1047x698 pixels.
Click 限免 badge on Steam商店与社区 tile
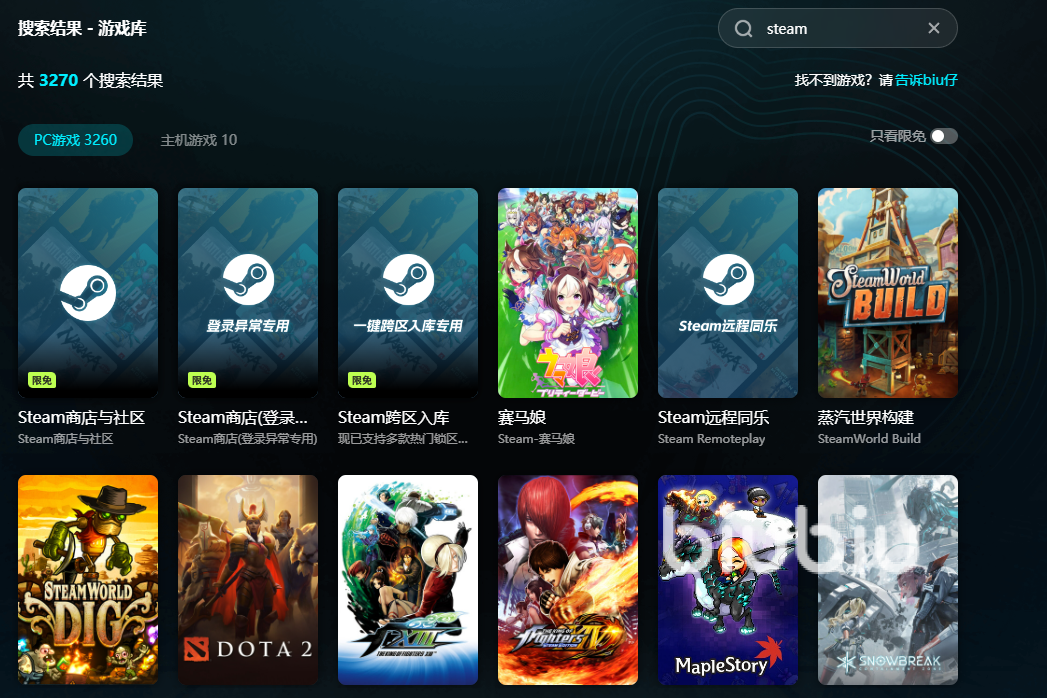coord(41,380)
